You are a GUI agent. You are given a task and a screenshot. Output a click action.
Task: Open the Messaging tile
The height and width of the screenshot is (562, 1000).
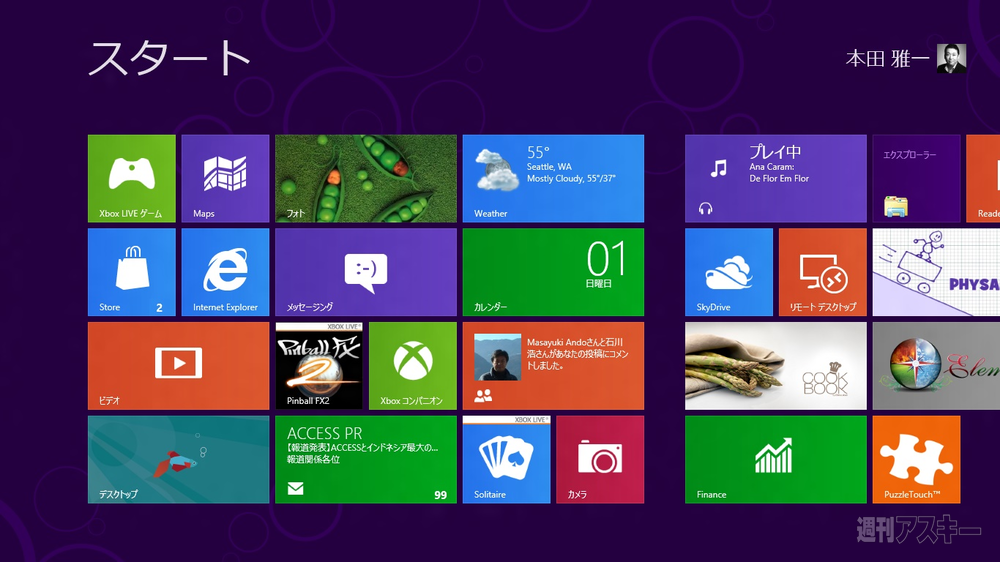[x=365, y=272]
